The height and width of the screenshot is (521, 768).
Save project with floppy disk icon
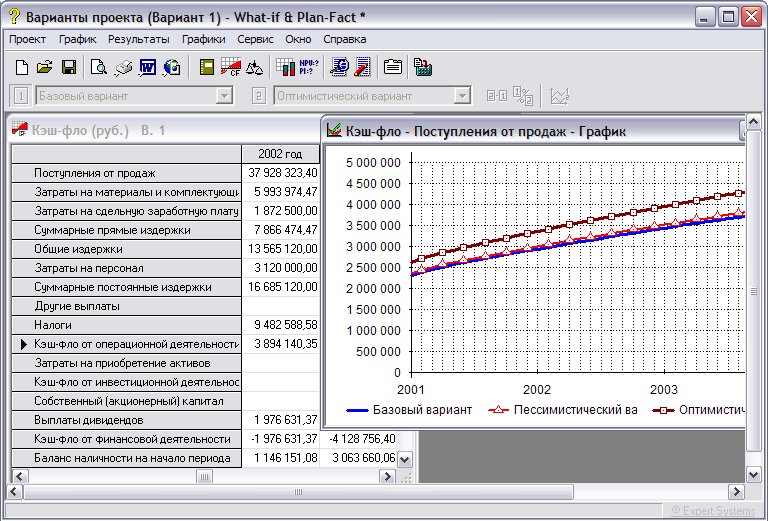pyautogui.click(x=69, y=67)
